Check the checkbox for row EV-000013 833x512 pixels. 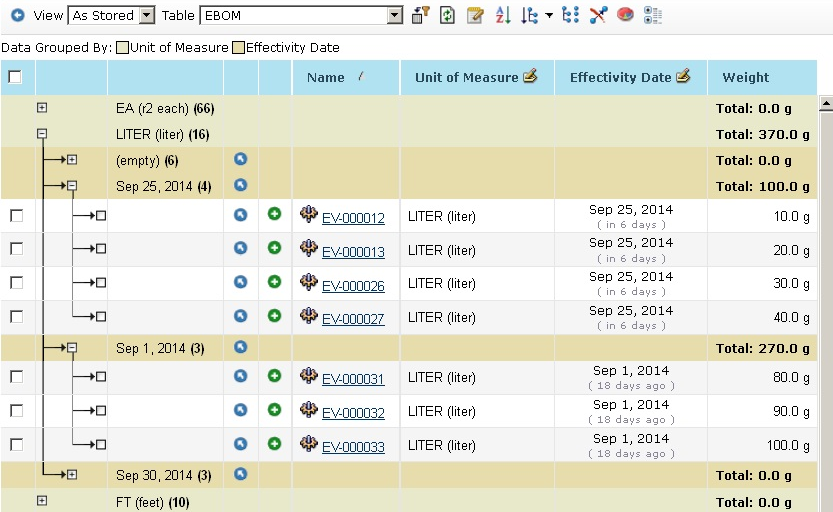pos(16,249)
